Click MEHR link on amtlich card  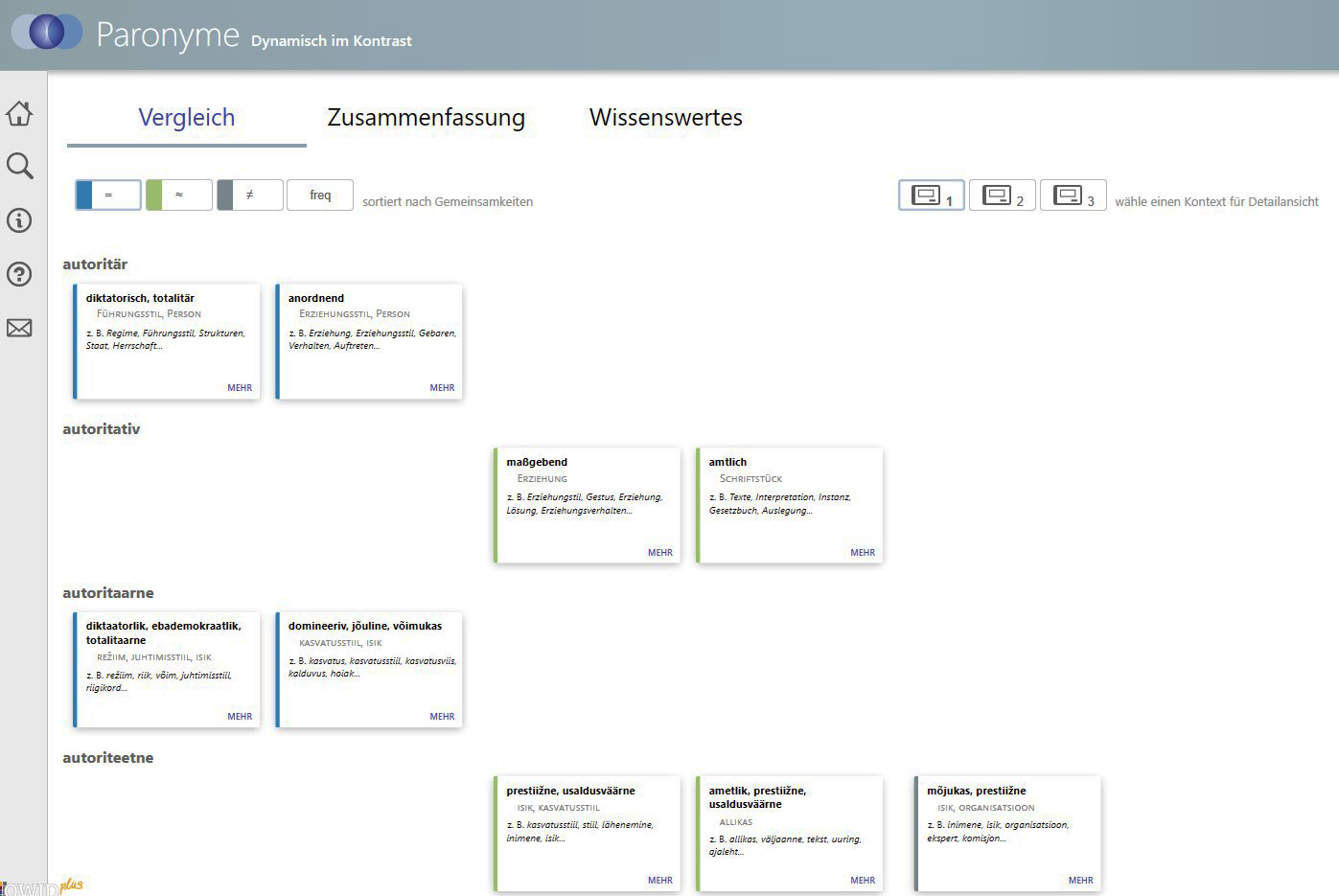(862, 553)
